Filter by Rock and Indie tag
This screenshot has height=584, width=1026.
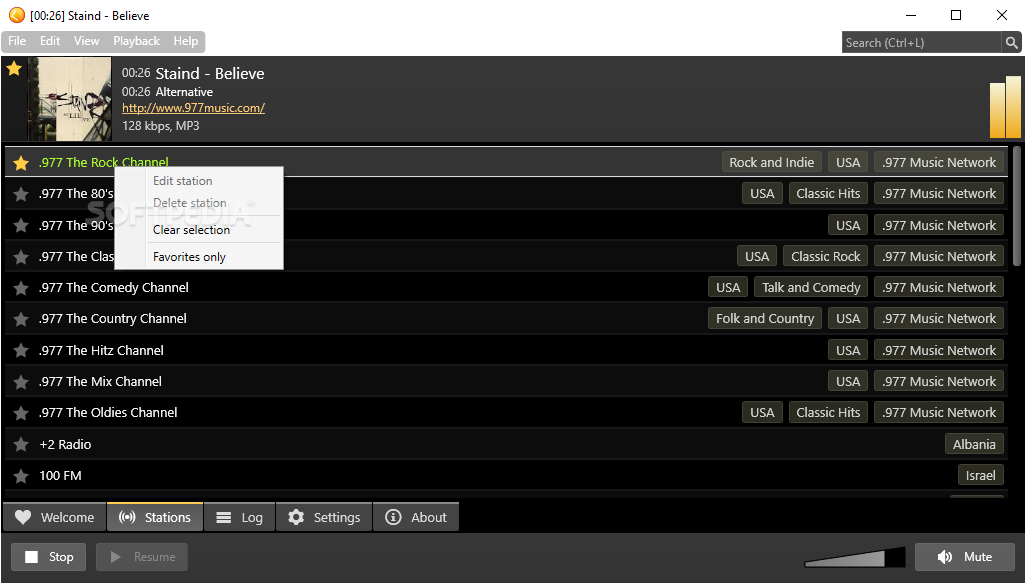(771, 163)
